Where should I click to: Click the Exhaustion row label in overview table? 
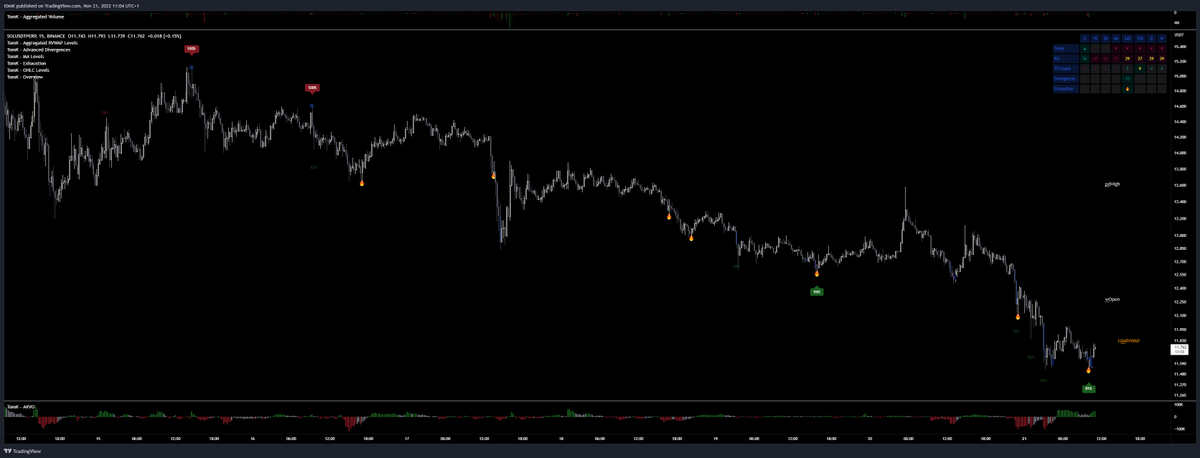coord(1066,89)
